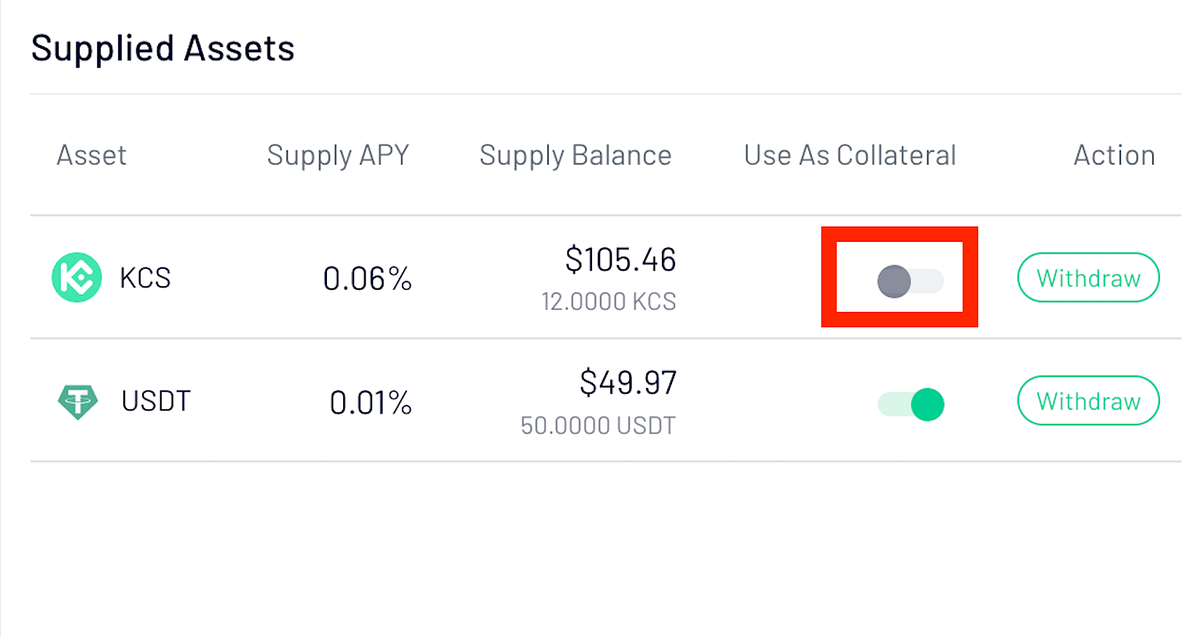
Task: Click the KCS 0.06% supply APY
Action: point(368,279)
